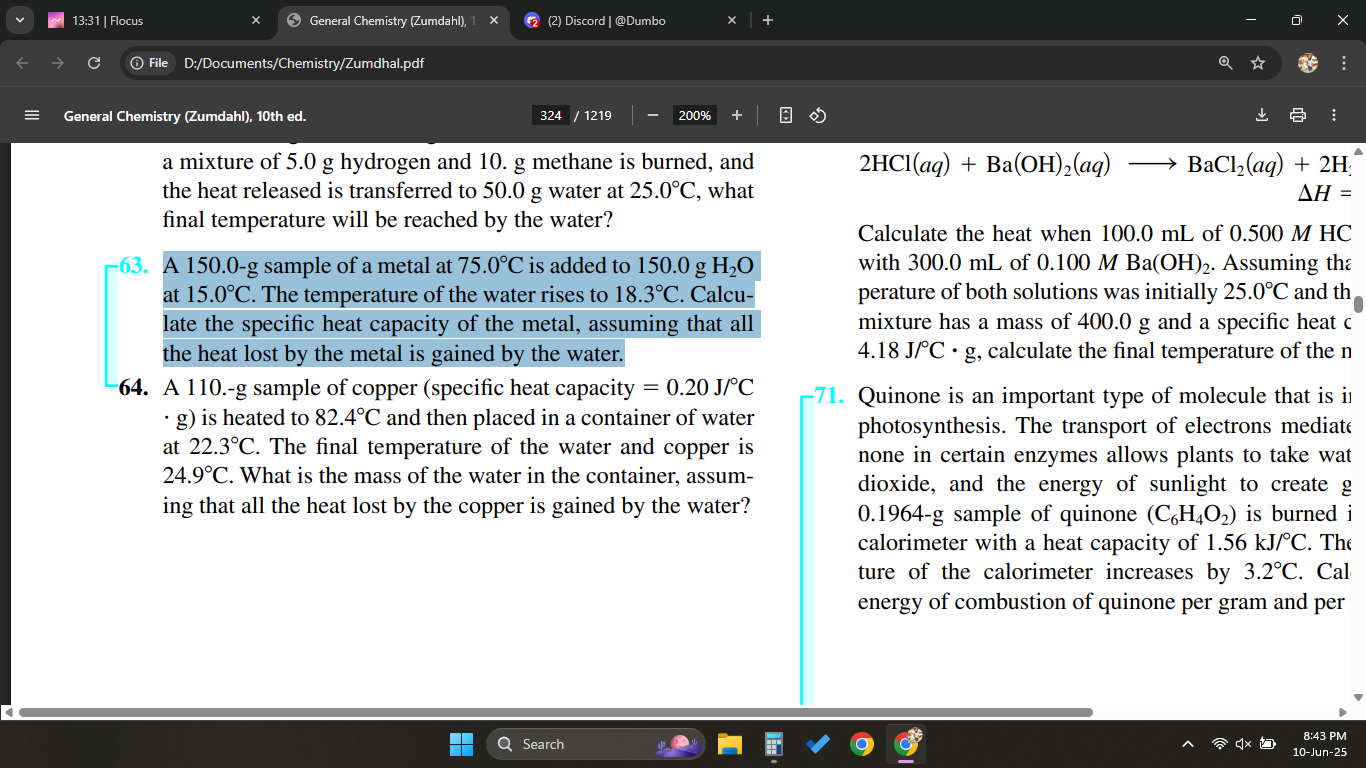Click the '4.18 J/°C · g' text
This screenshot has width=1366, height=768.
(x=916, y=352)
